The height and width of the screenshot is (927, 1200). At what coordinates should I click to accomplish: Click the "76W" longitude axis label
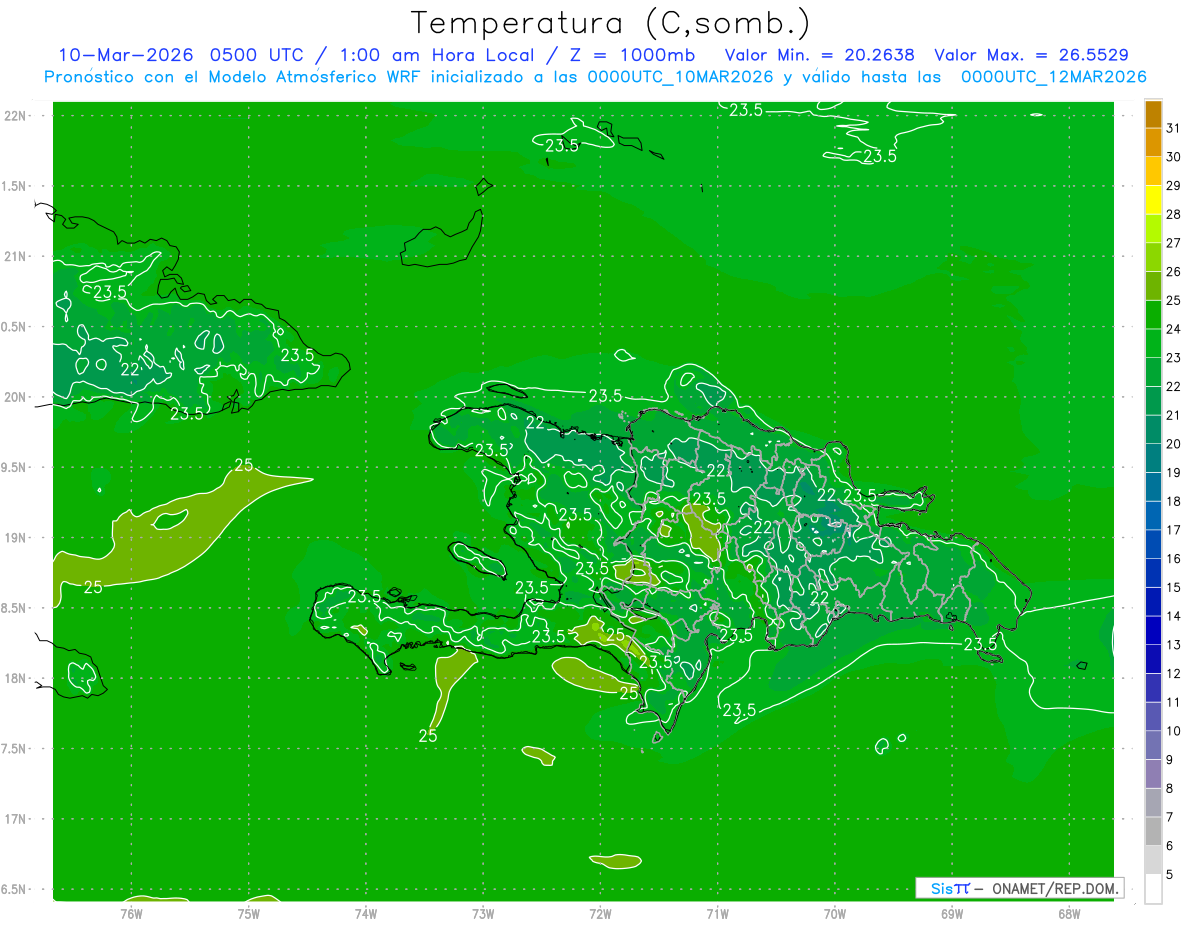(131, 913)
